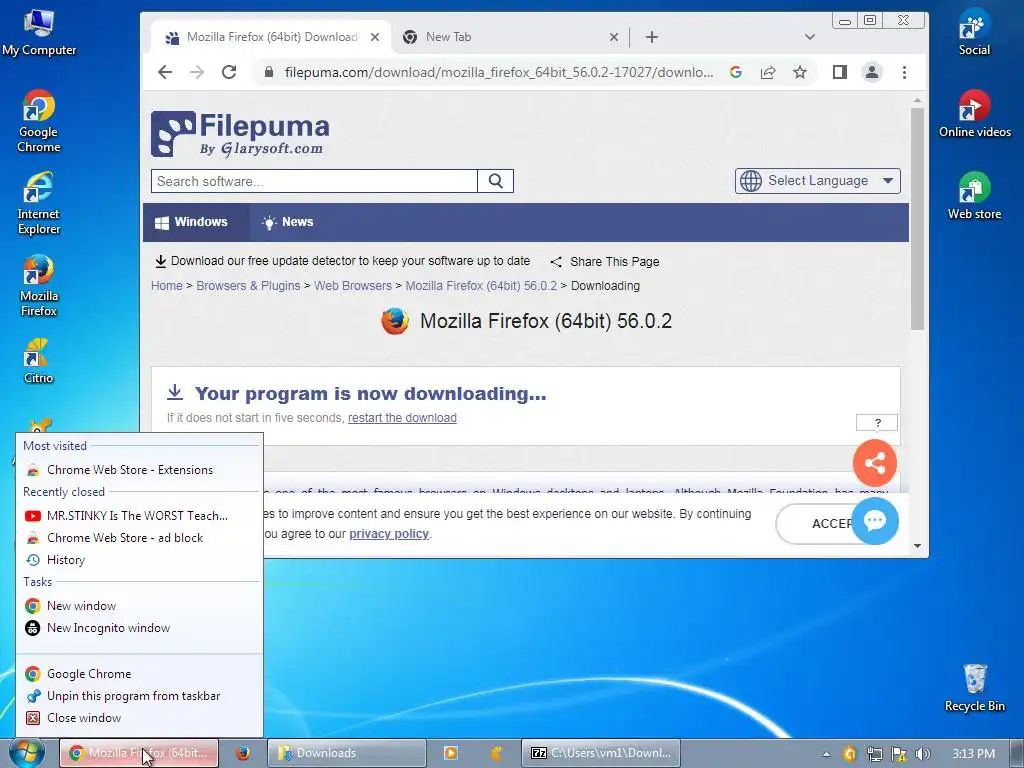This screenshot has height=768, width=1024.
Task: Choose New window task
Action: [138, 605]
